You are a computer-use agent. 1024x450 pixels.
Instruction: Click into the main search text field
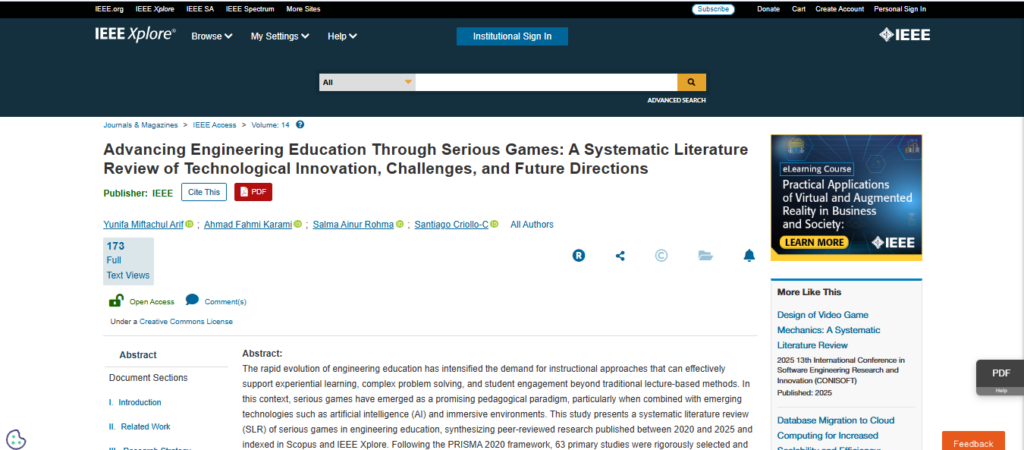tap(545, 83)
